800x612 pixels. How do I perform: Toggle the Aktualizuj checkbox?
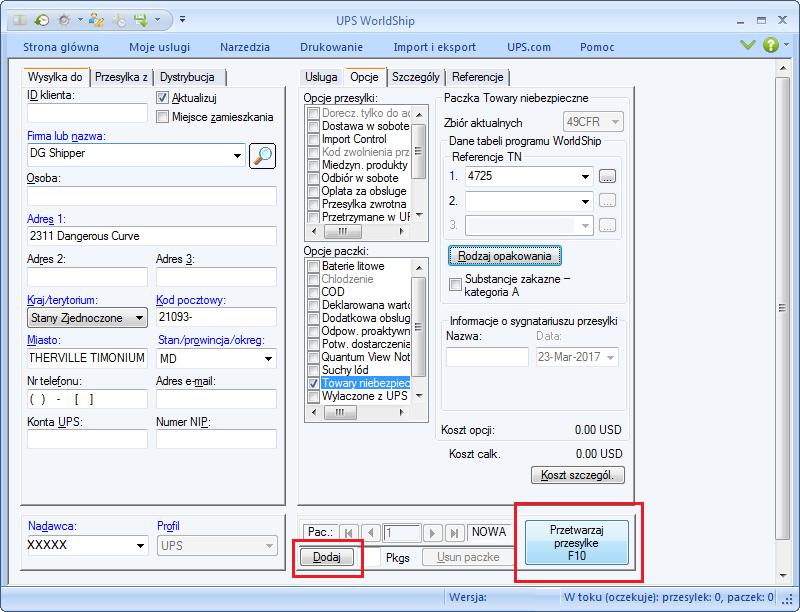pyautogui.click(x=162, y=97)
